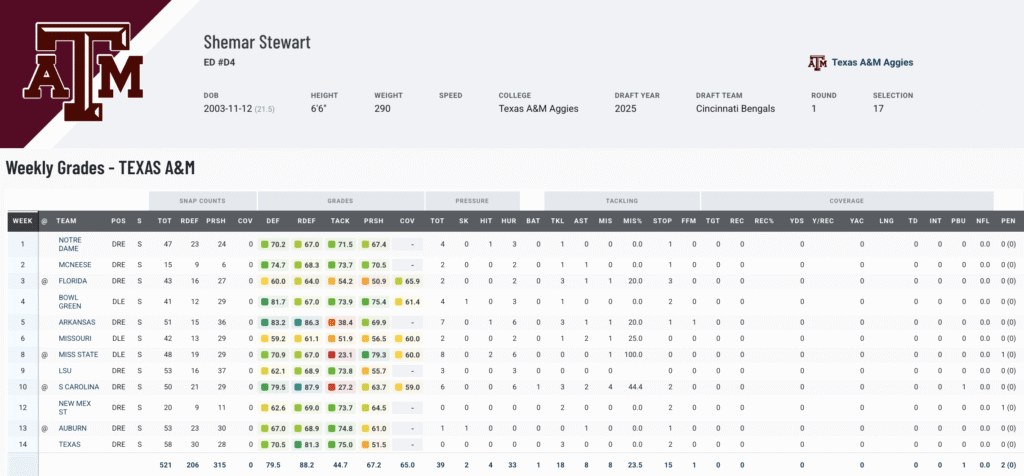
Task: Click the weight value 290
Action: coord(382,109)
